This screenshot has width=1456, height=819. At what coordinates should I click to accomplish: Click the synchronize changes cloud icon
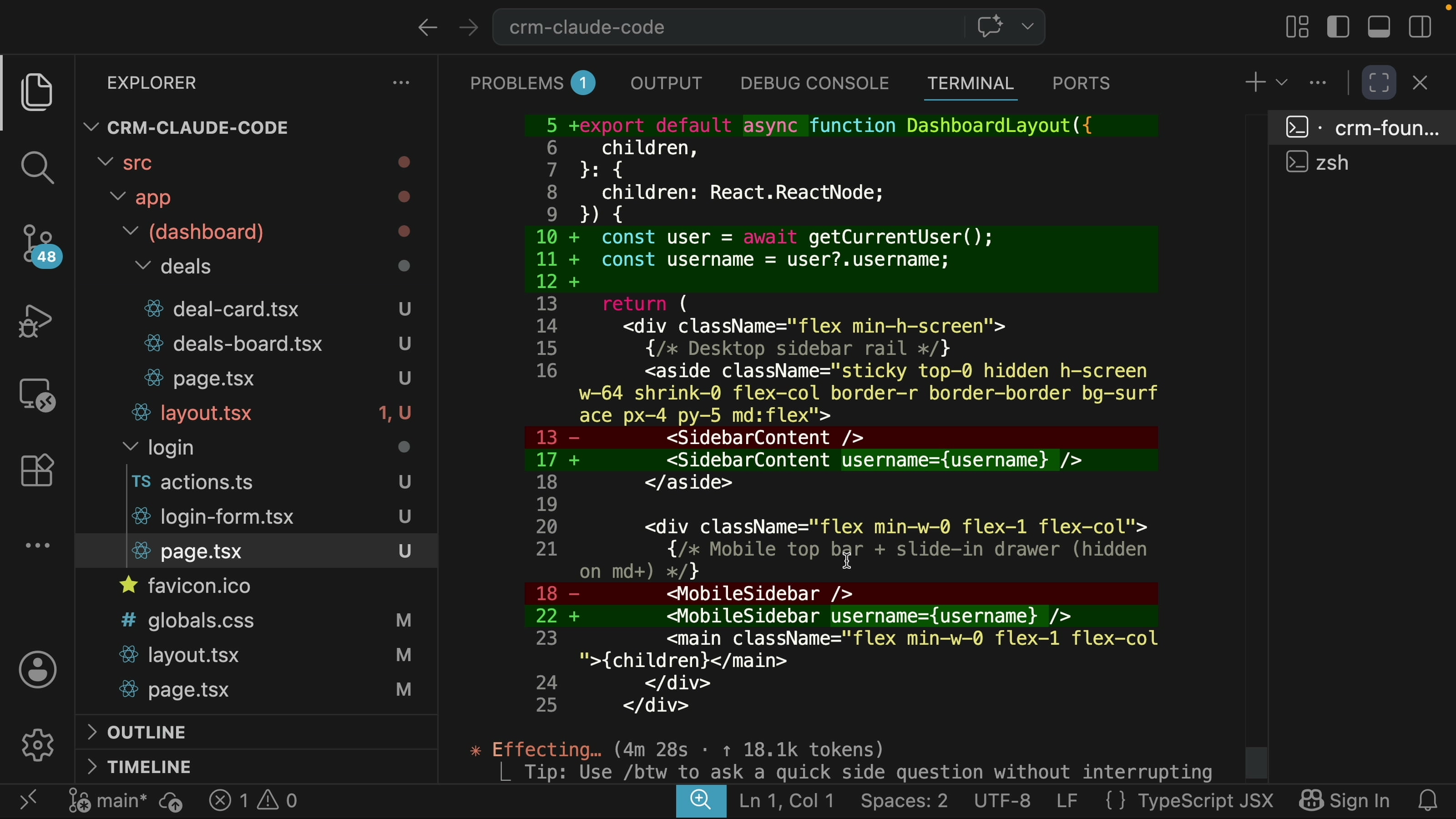[x=171, y=801]
